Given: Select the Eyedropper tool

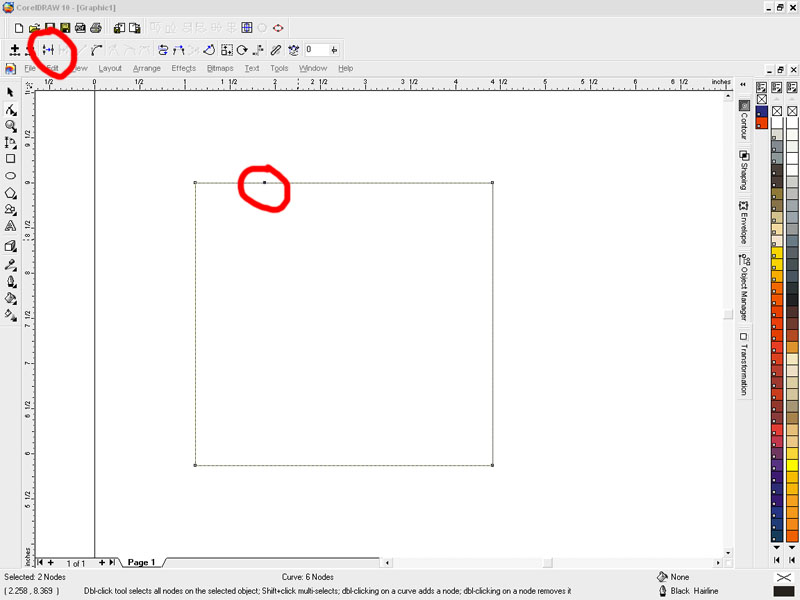Looking at the screenshot, I should pos(10,264).
